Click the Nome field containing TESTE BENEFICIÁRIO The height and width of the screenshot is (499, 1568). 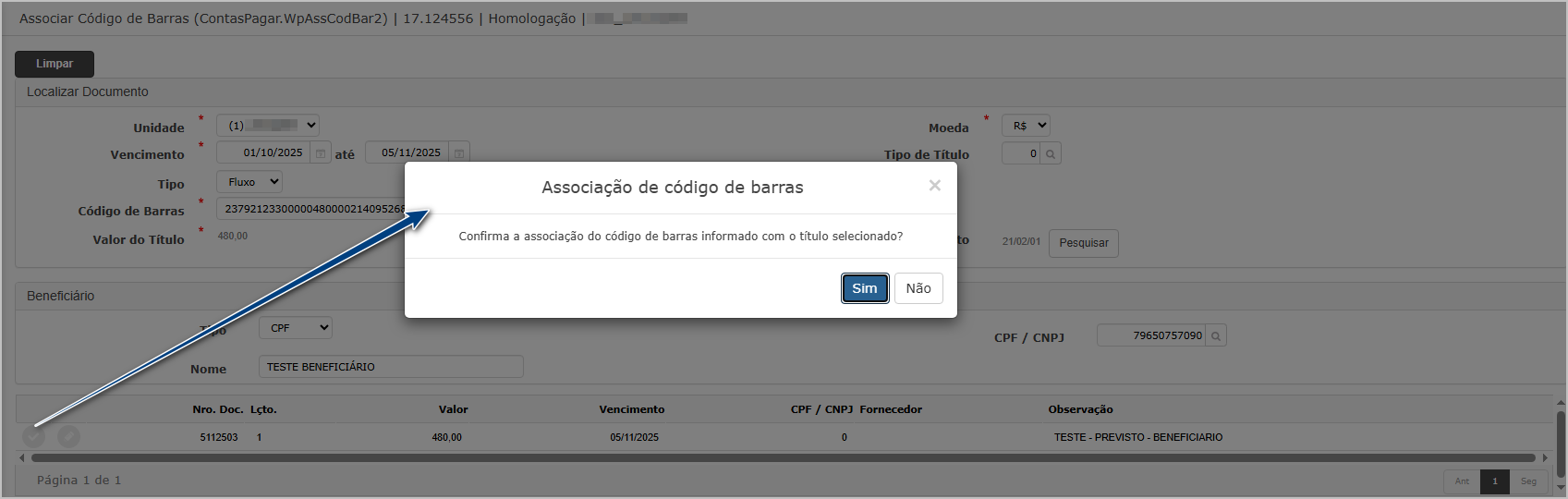pos(391,367)
